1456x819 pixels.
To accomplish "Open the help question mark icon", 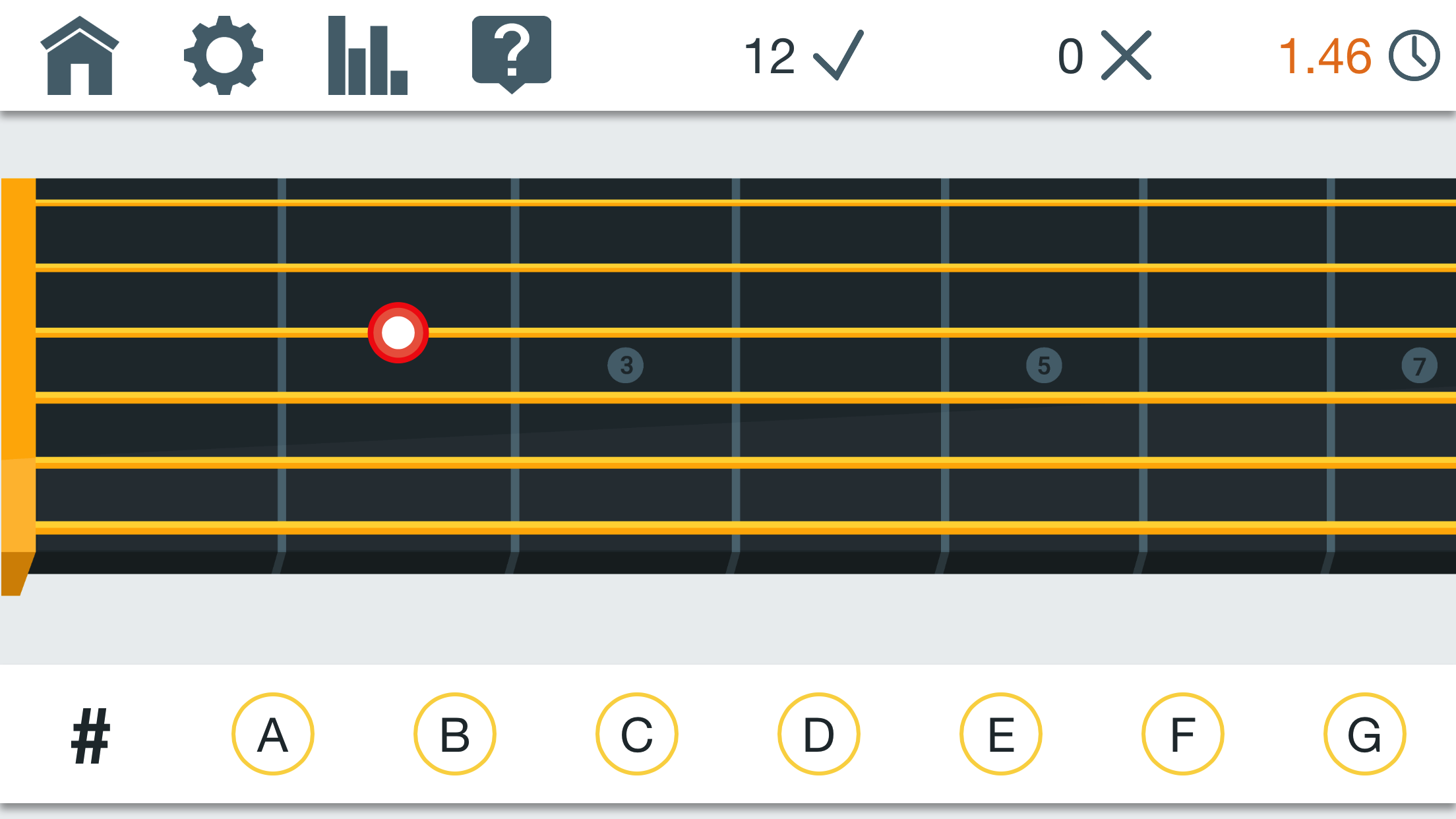I will pyautogui.click(x=512, y=54).
